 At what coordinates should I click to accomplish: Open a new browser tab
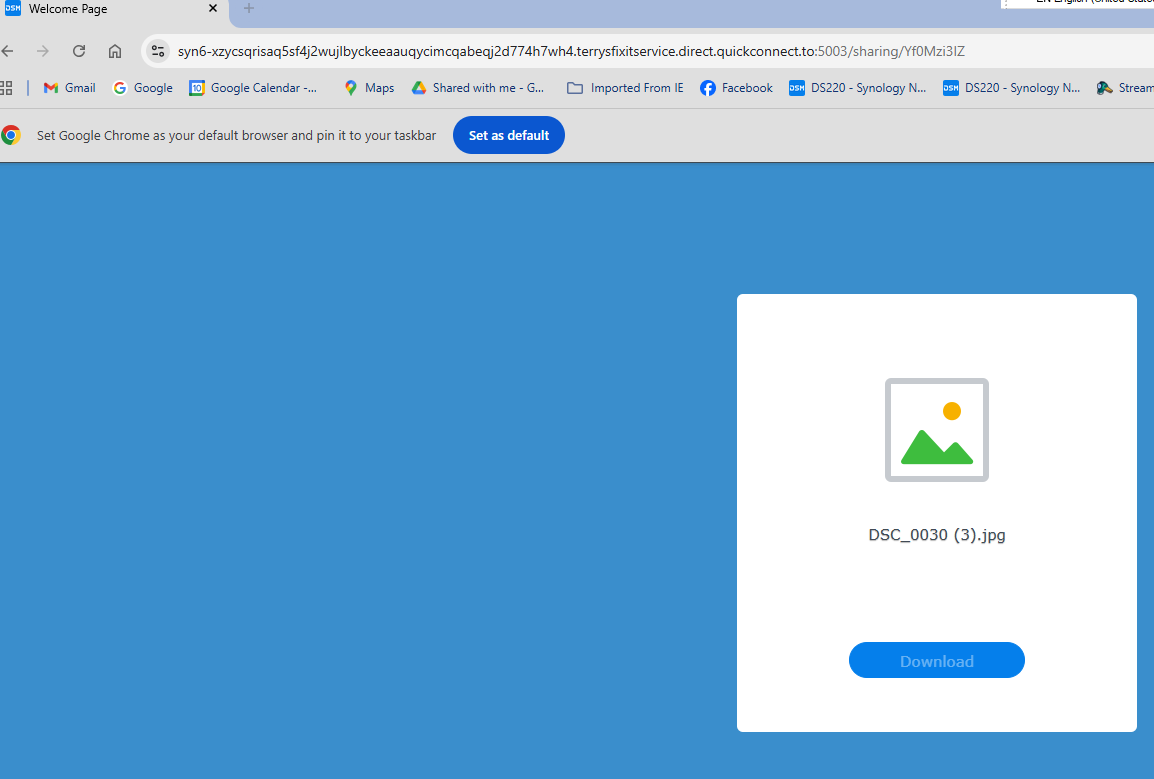click(x=249, y=9)
